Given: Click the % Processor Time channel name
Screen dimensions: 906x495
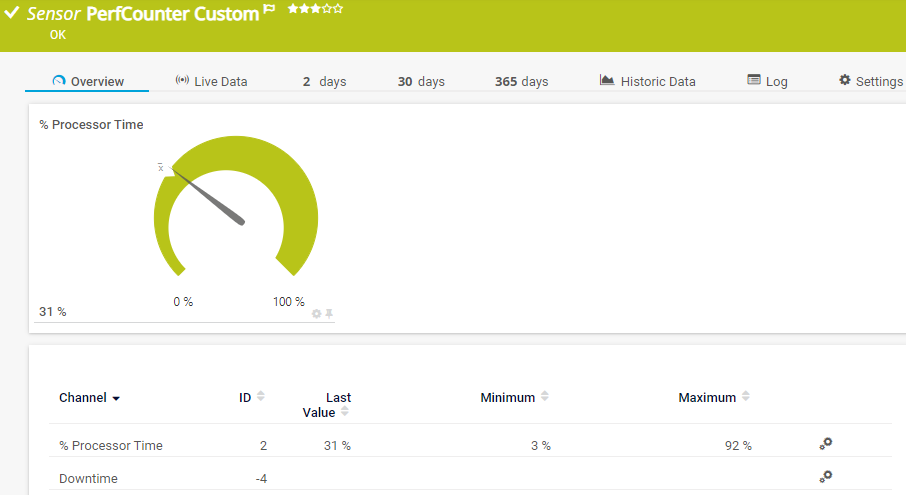Looking at the screenshot, I should (111, 445).
